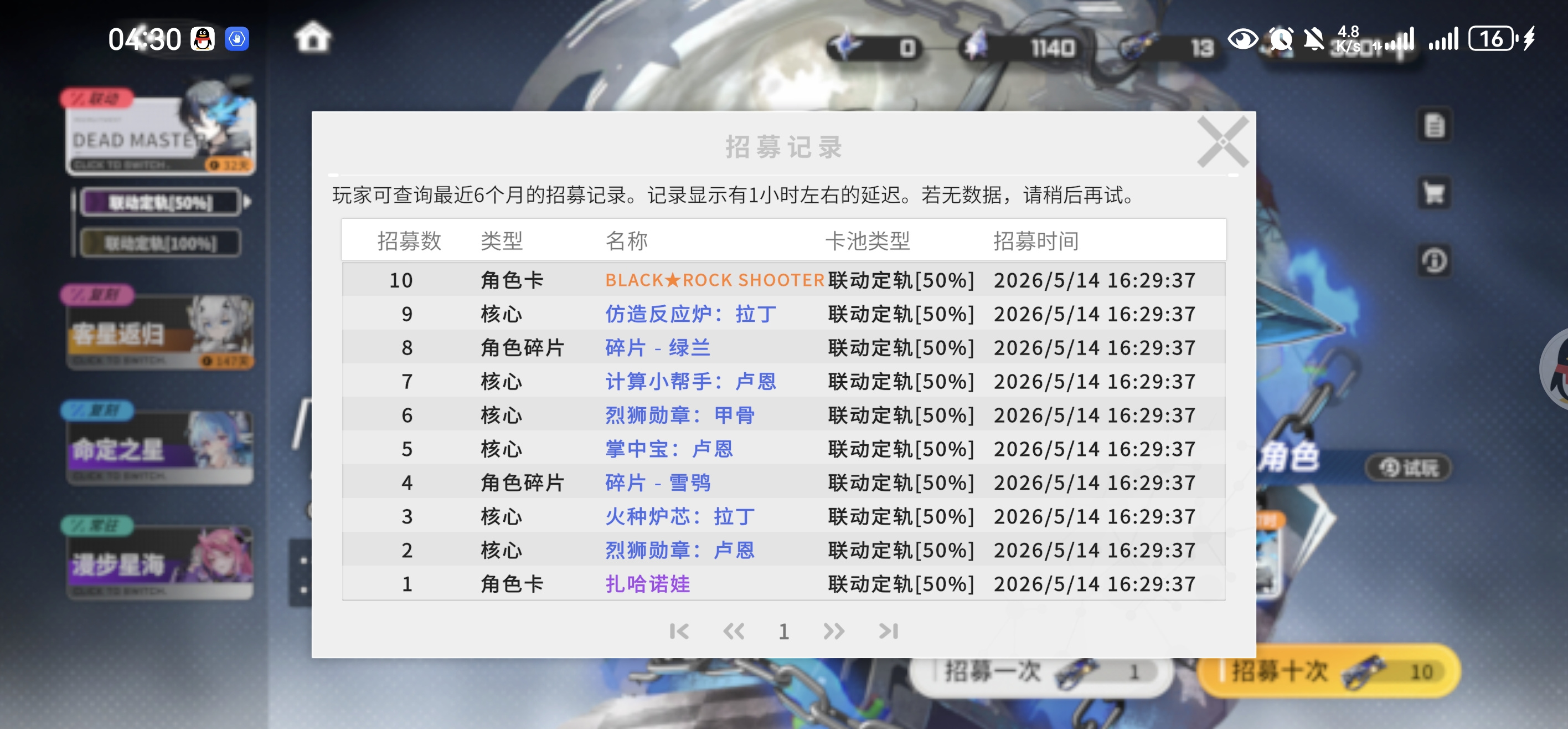Select the 火种炉芯：拉丁 record name

tap(680, 517)
